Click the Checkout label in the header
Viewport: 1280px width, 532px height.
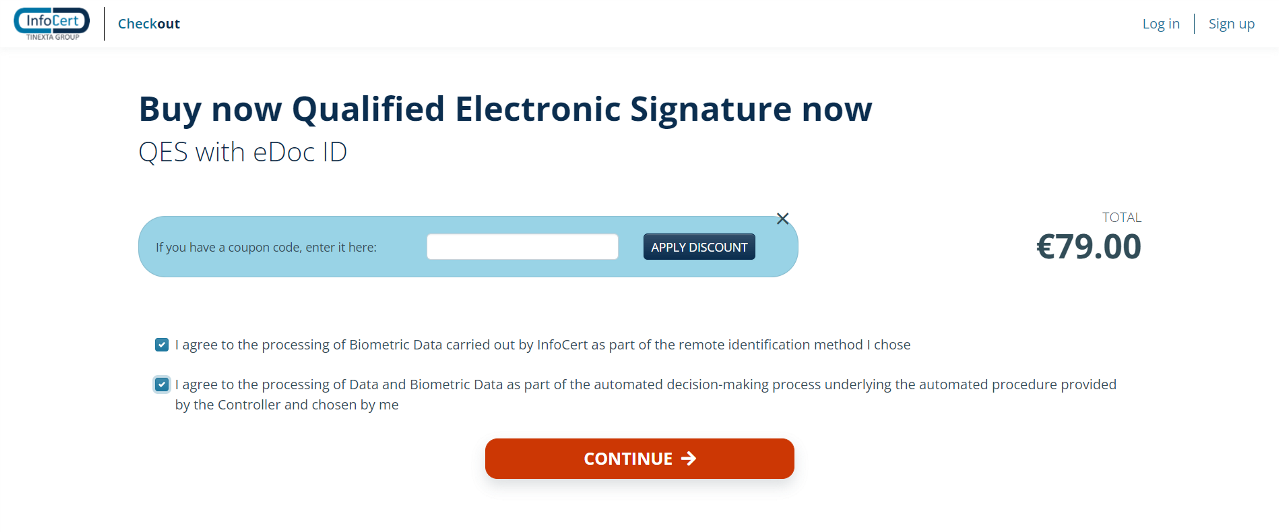149,24
